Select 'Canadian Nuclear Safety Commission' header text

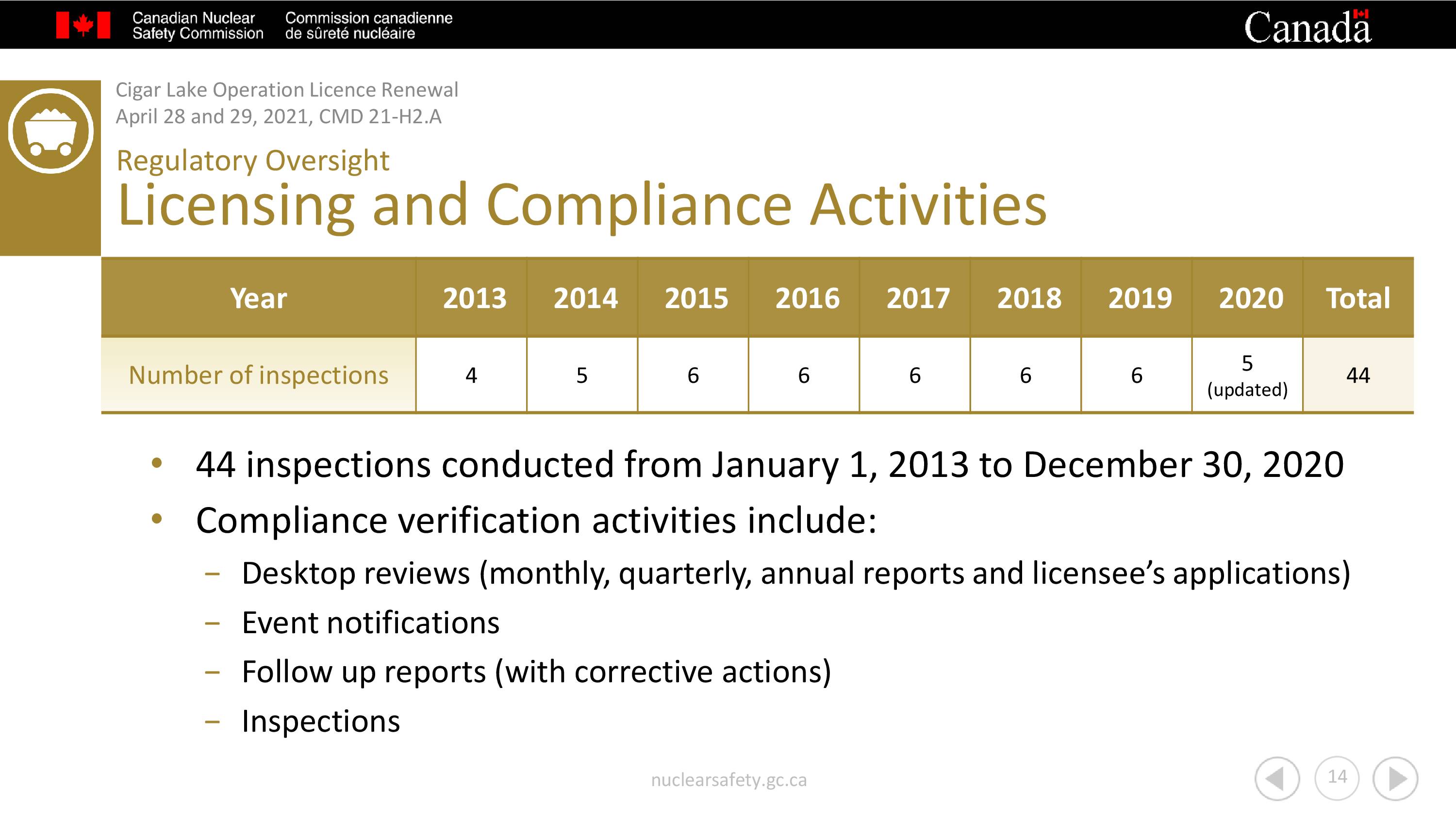click(198, 25)
